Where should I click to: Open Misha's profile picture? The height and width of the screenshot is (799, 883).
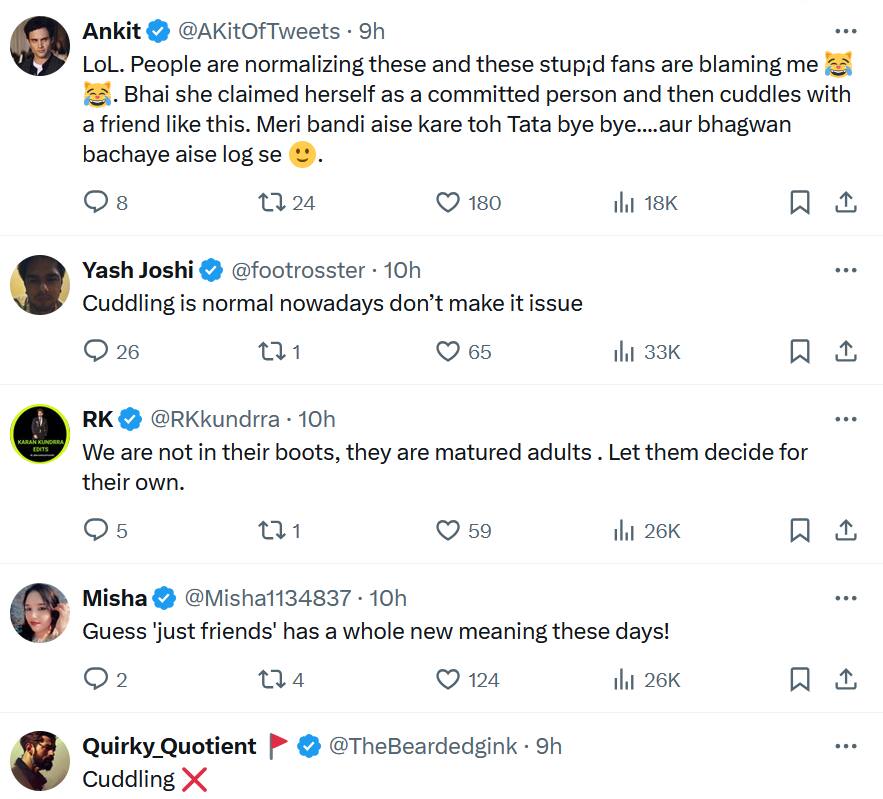pyautogui.click(x=40, y=612)
